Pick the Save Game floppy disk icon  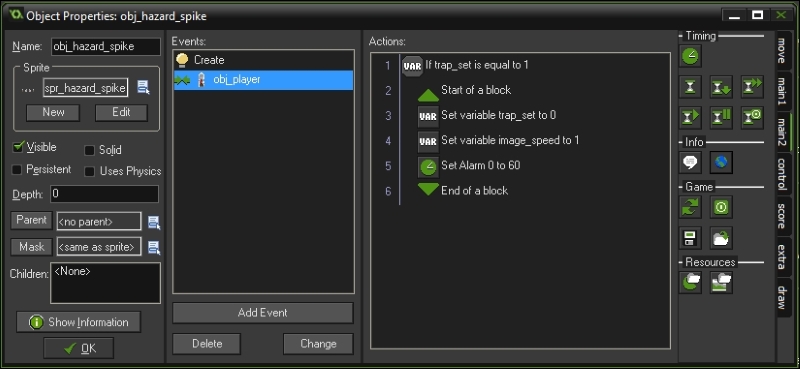(x=690, y=238)
